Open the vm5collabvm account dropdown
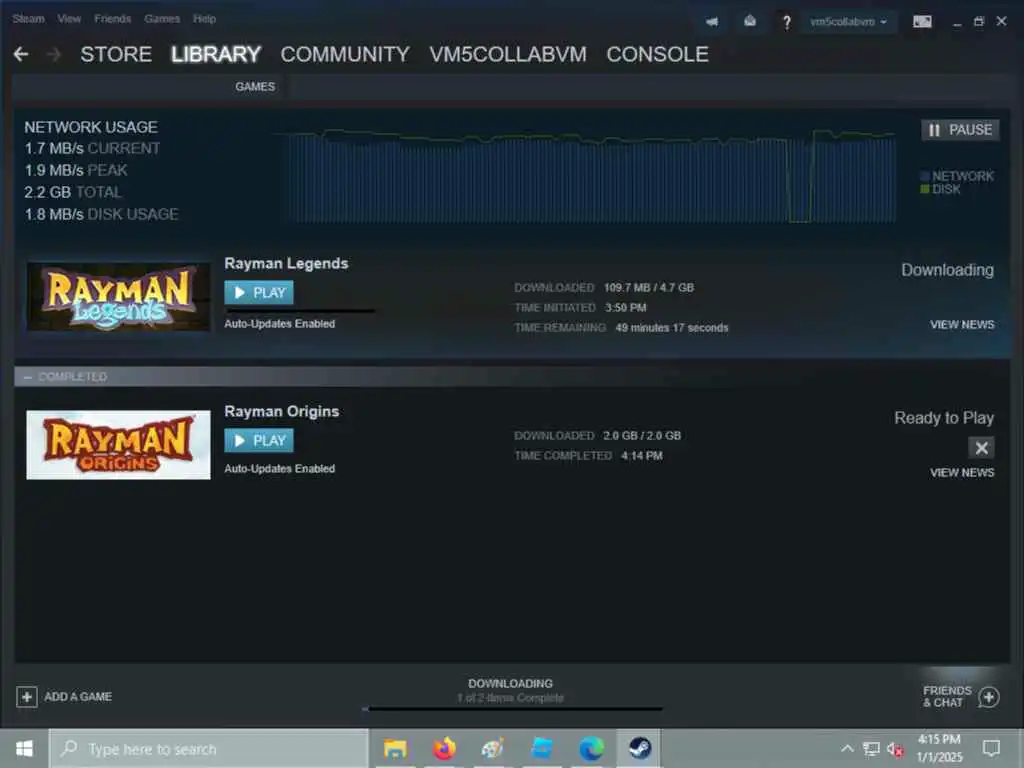This screenshot has width=1024, height=768. (848, 22)
